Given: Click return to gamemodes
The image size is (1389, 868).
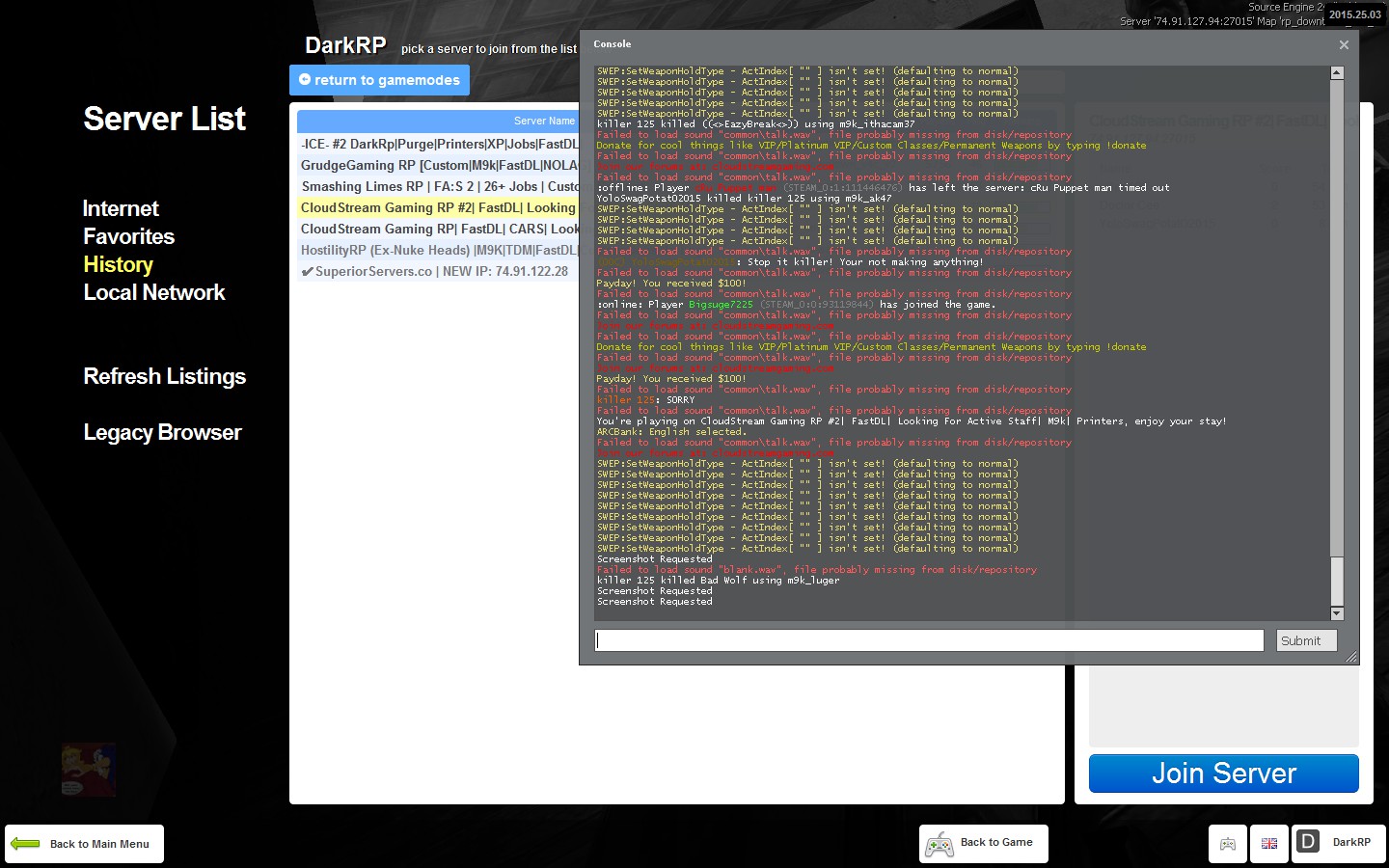Looking at the screenshot, I should [379, 80].
